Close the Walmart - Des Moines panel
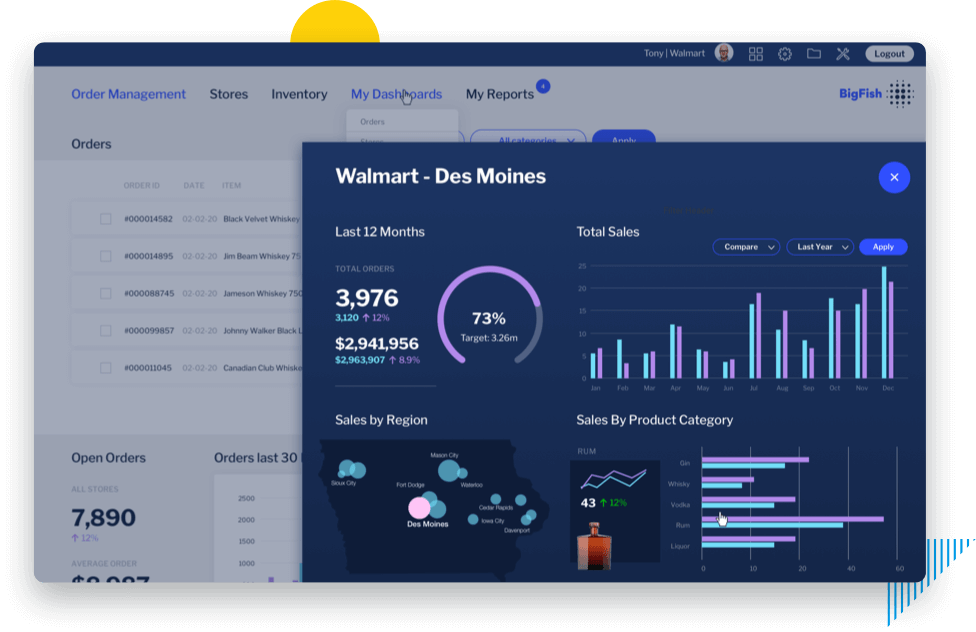The image size is (976, 632). point(894,177)
